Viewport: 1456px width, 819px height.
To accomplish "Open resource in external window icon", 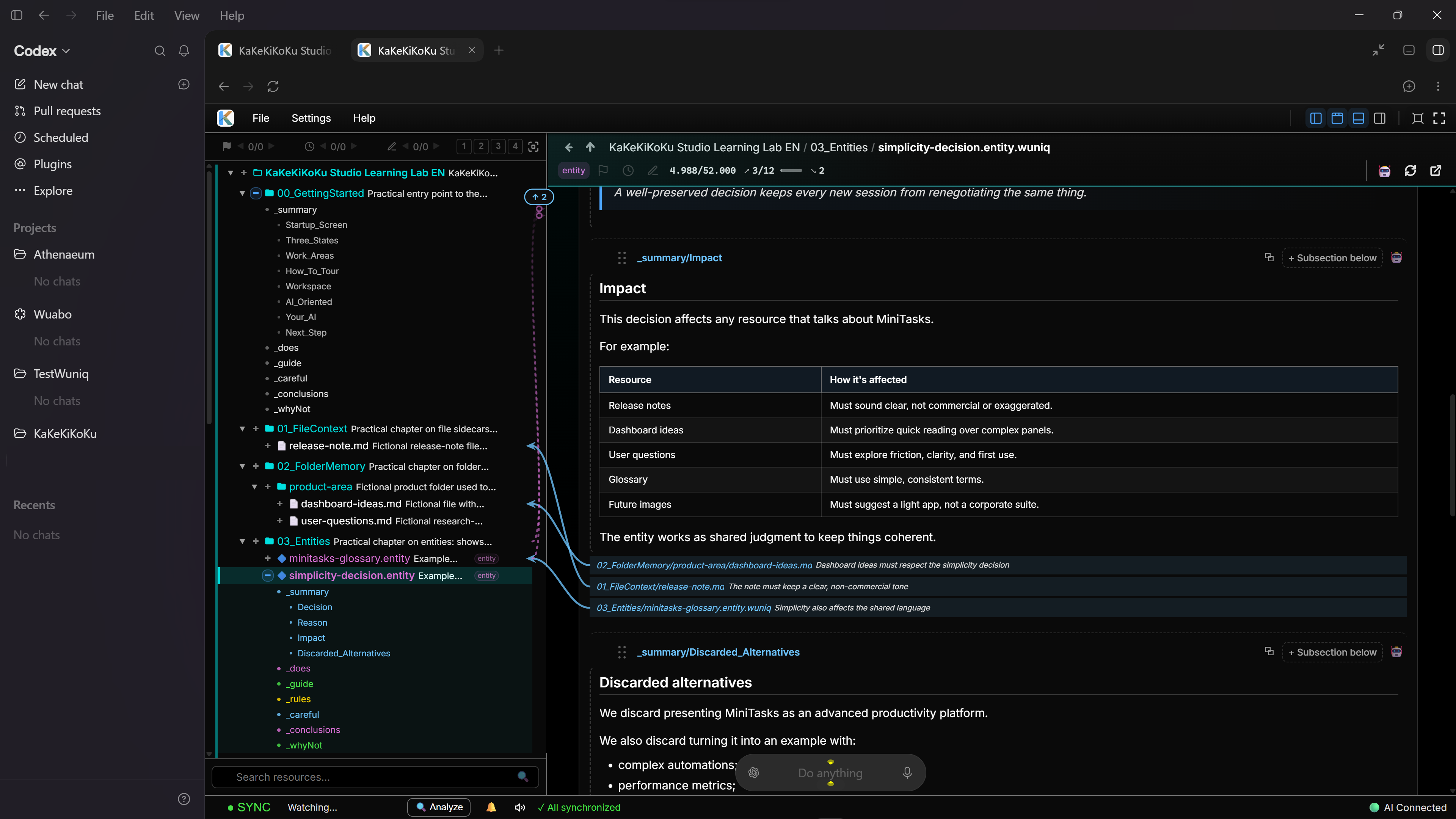I will click(1436, 171).
